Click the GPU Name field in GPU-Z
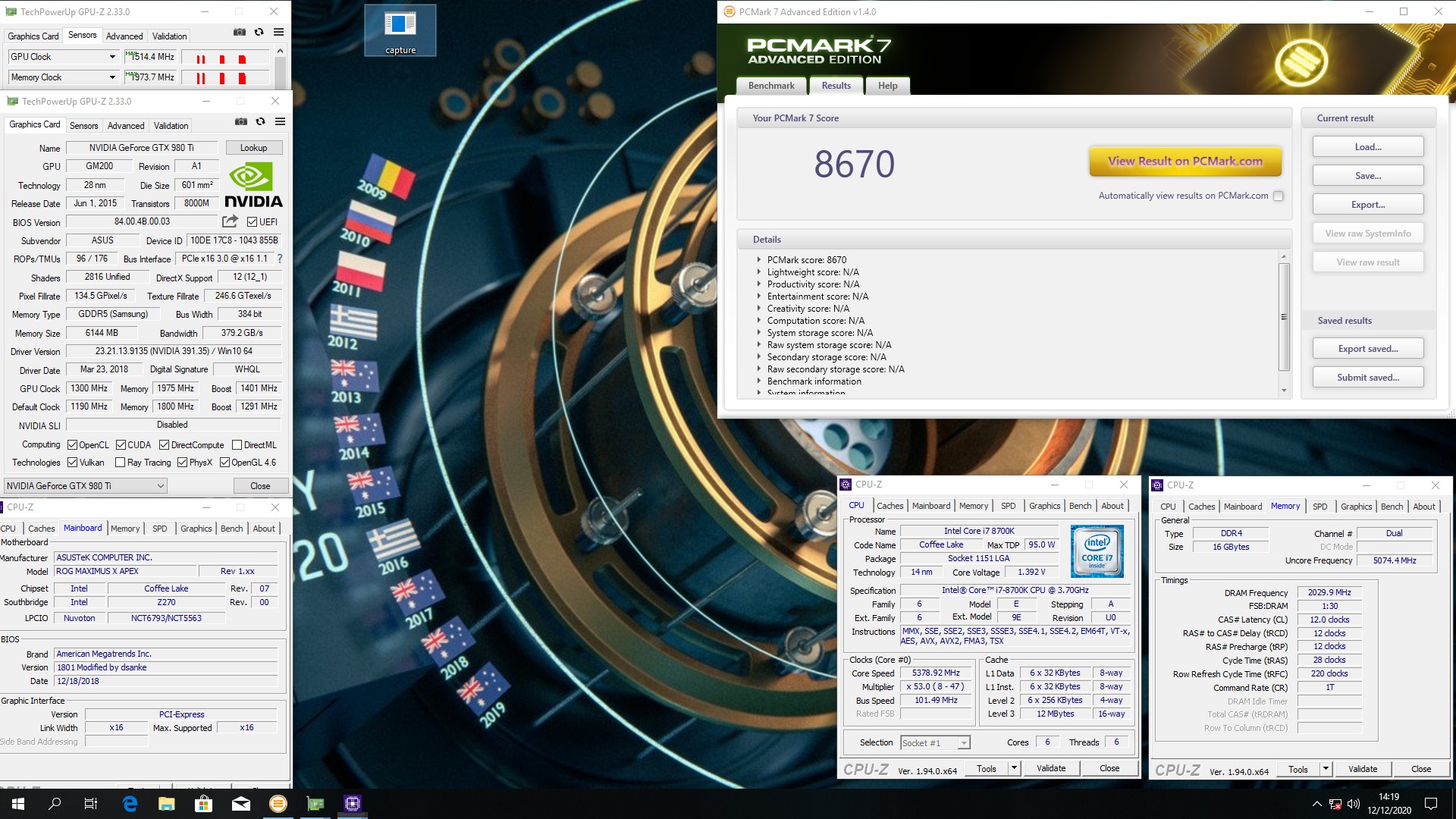Image resolution: width=1456 pixels, height=819 pixels. 141,148
